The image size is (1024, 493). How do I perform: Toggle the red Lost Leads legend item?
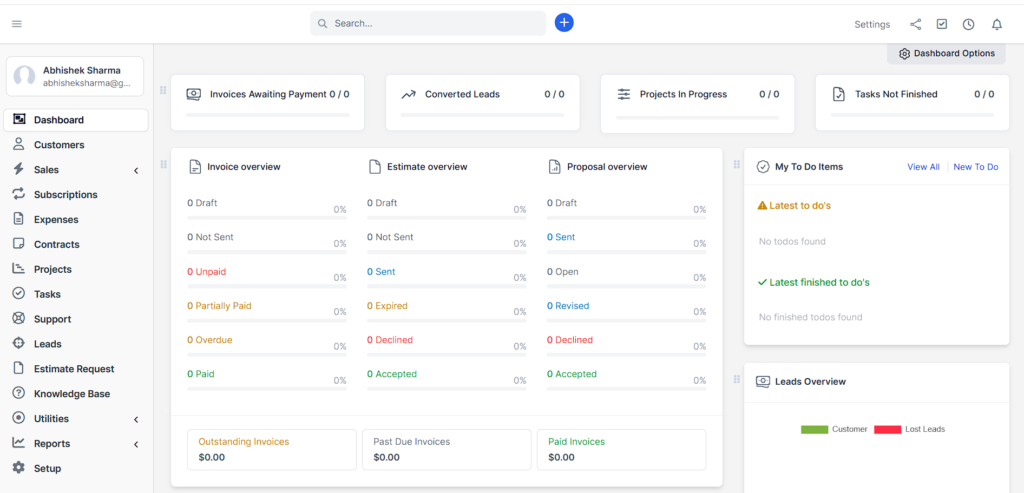910,429
